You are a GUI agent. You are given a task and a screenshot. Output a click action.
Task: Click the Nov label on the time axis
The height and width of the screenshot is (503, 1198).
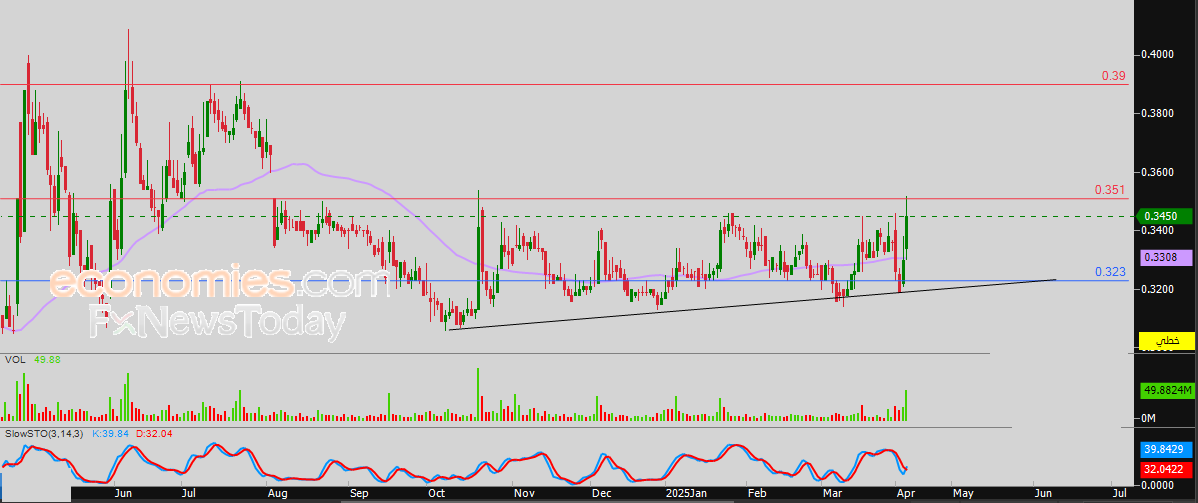point(523,494)
